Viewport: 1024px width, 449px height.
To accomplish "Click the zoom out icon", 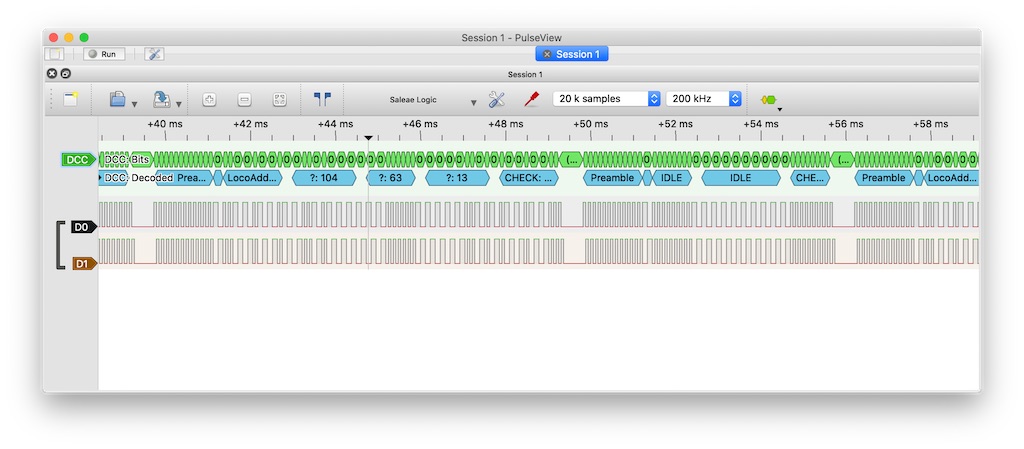I will point(244,99).
